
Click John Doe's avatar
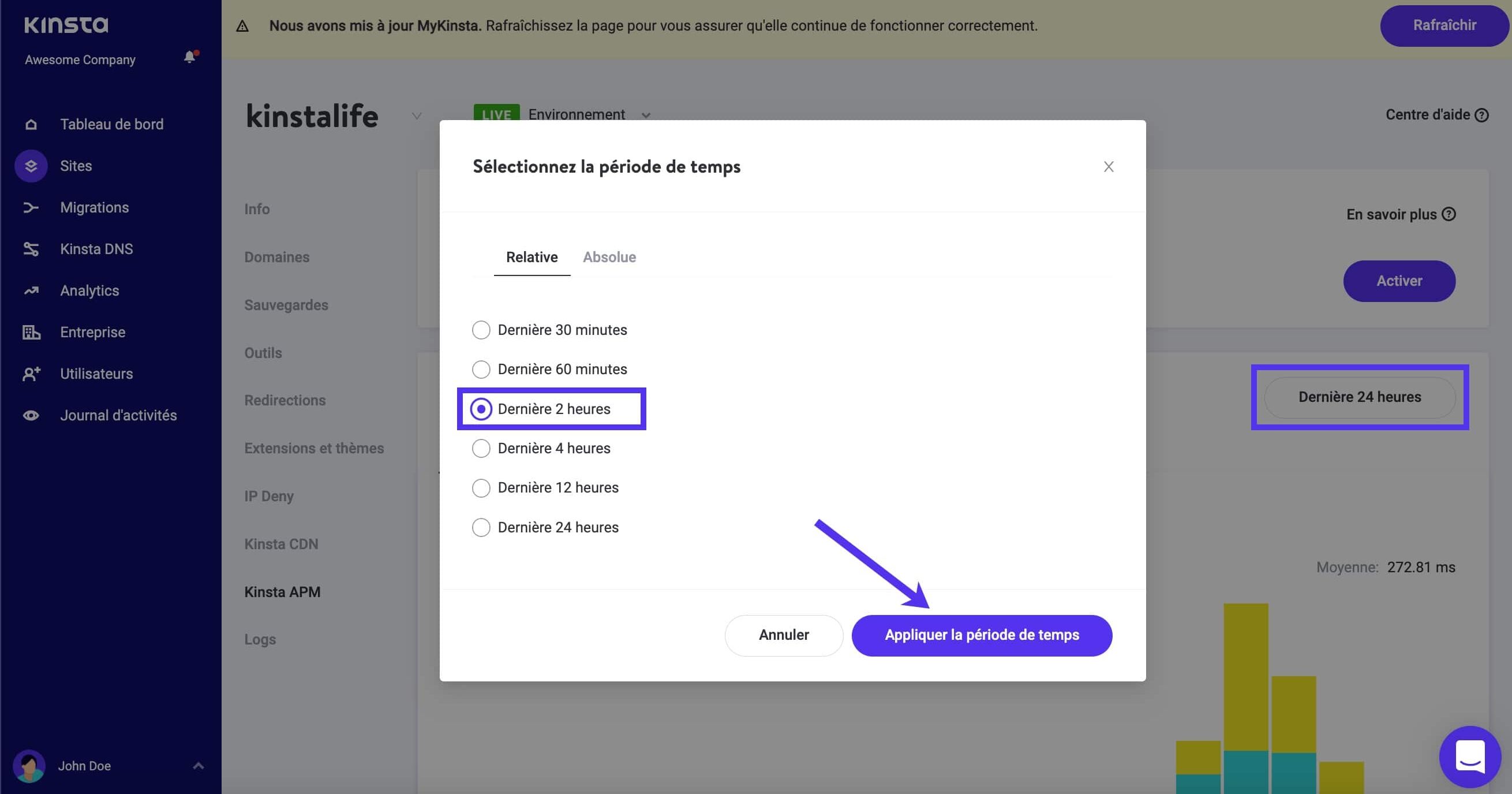[29, 766]
